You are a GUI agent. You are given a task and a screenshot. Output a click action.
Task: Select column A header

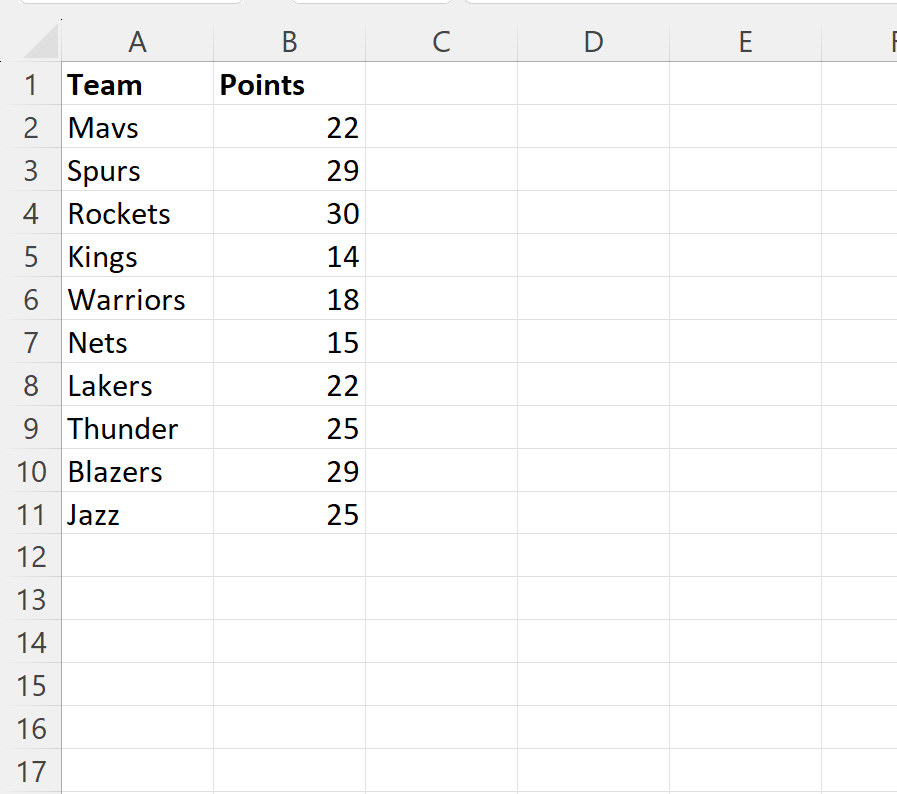click(138, 42)
